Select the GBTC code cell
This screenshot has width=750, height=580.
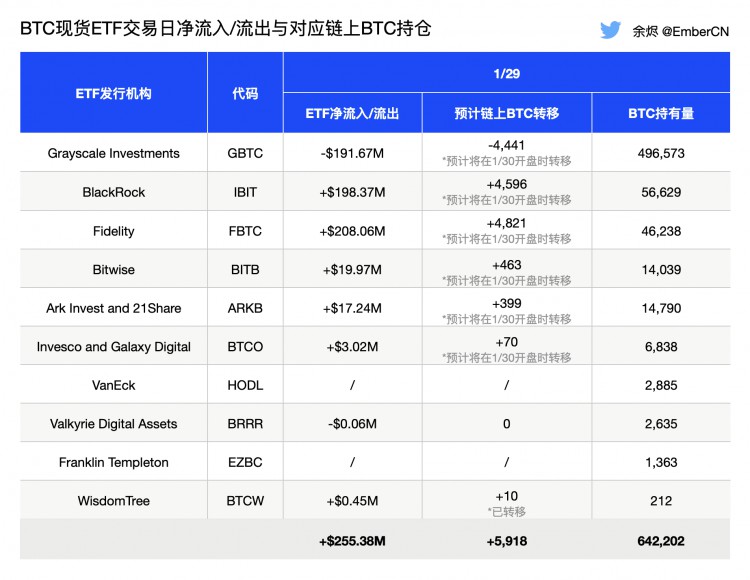pos(245,153)
